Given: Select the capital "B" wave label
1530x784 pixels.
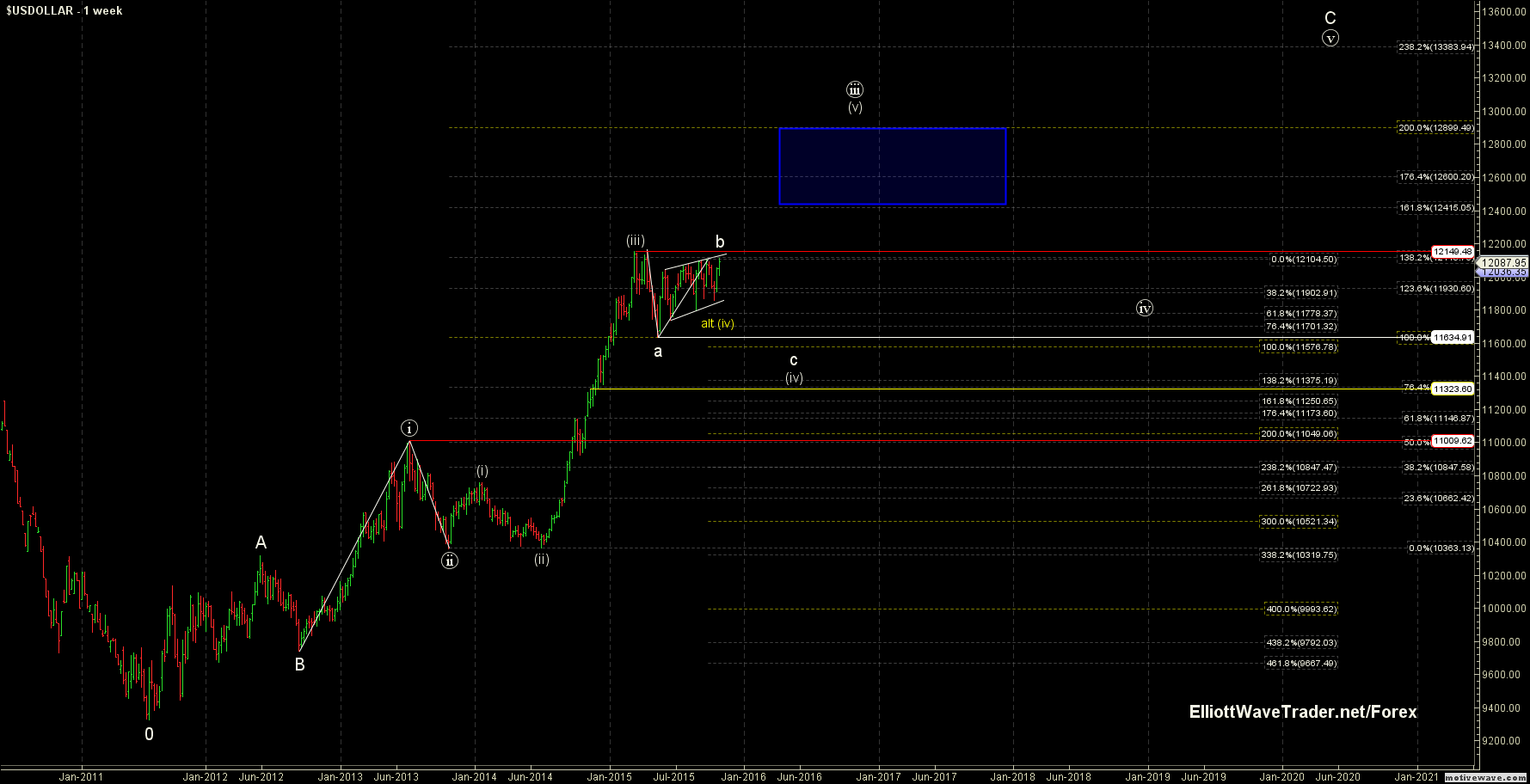Looking at the screenshot, I should [299, 665].
